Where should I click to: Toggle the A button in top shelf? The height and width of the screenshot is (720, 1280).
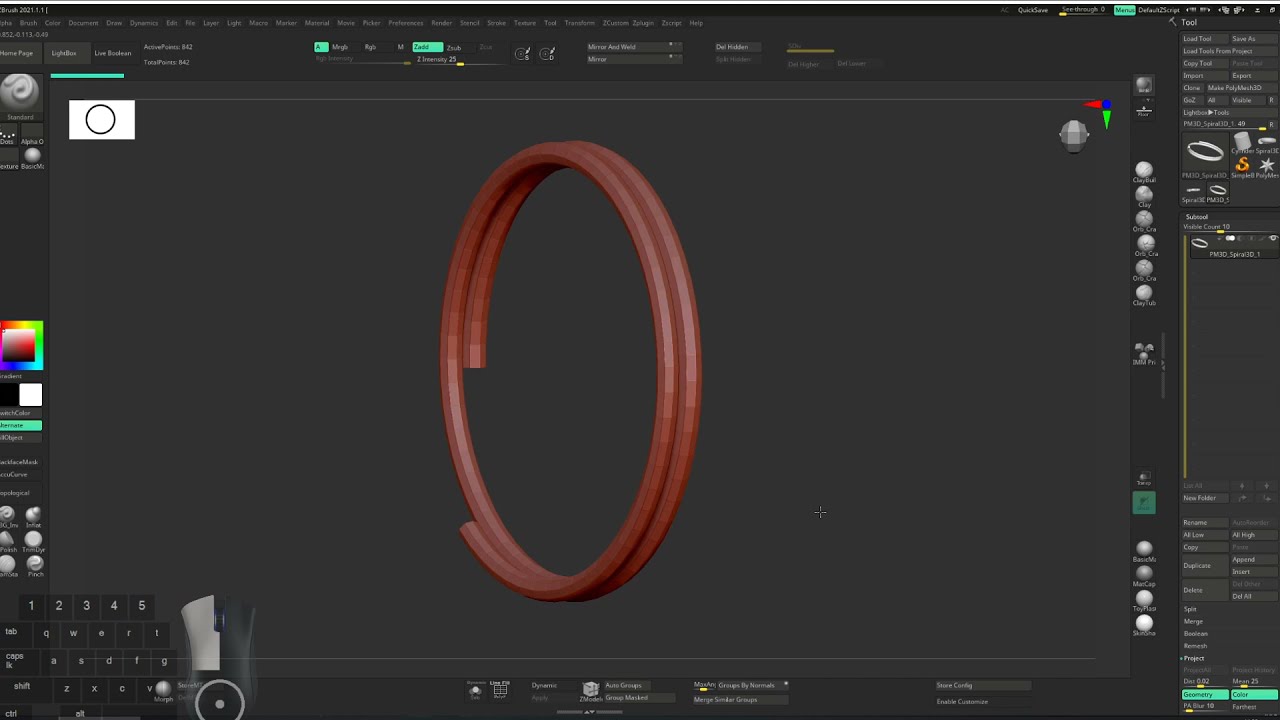click(320, 47)
